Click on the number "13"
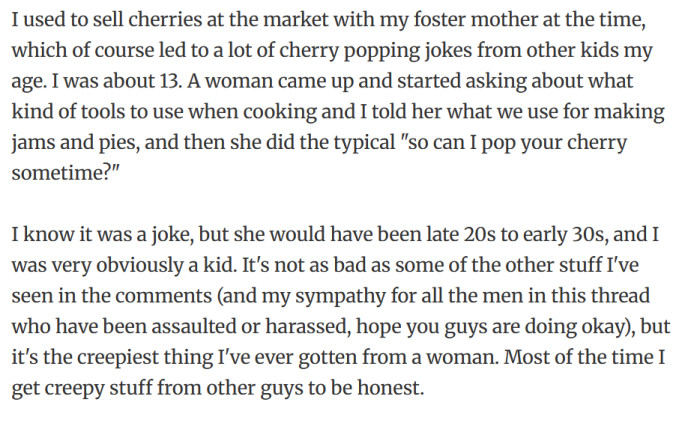The width and height of the screenshot is (700, 426). click(170, 81)
